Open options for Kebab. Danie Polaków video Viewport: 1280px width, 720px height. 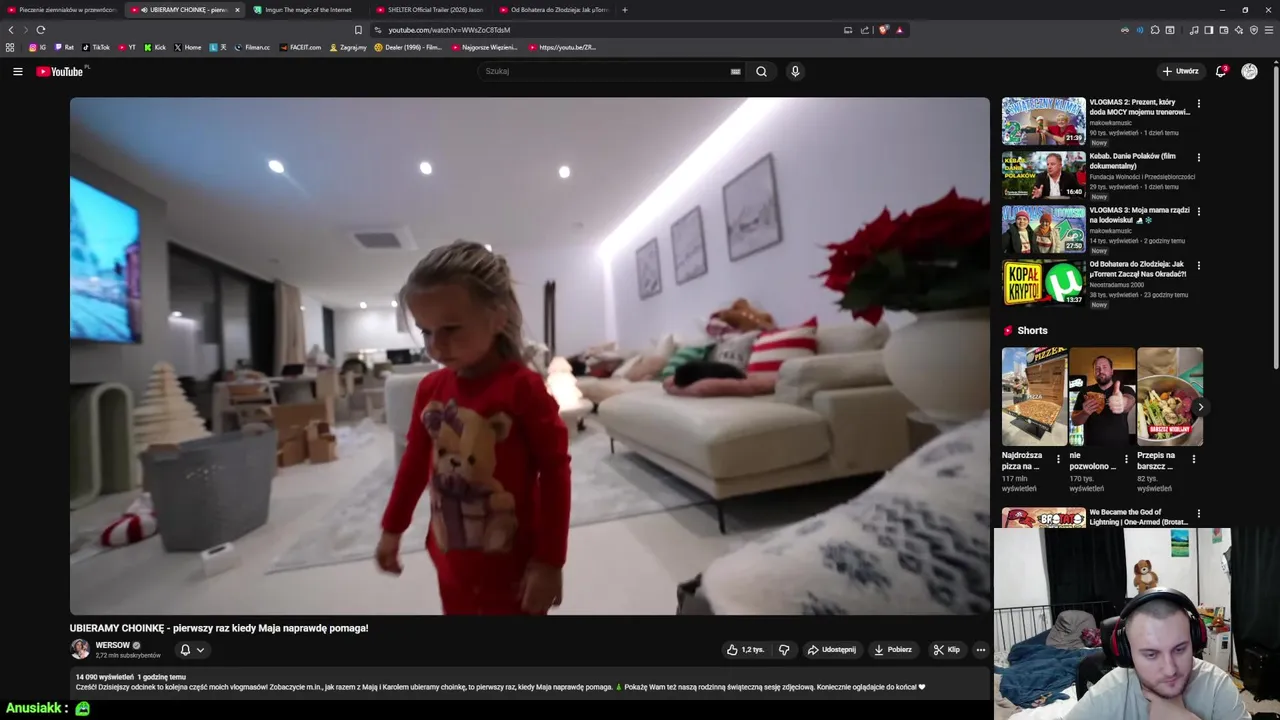[x=1199, y=158]
